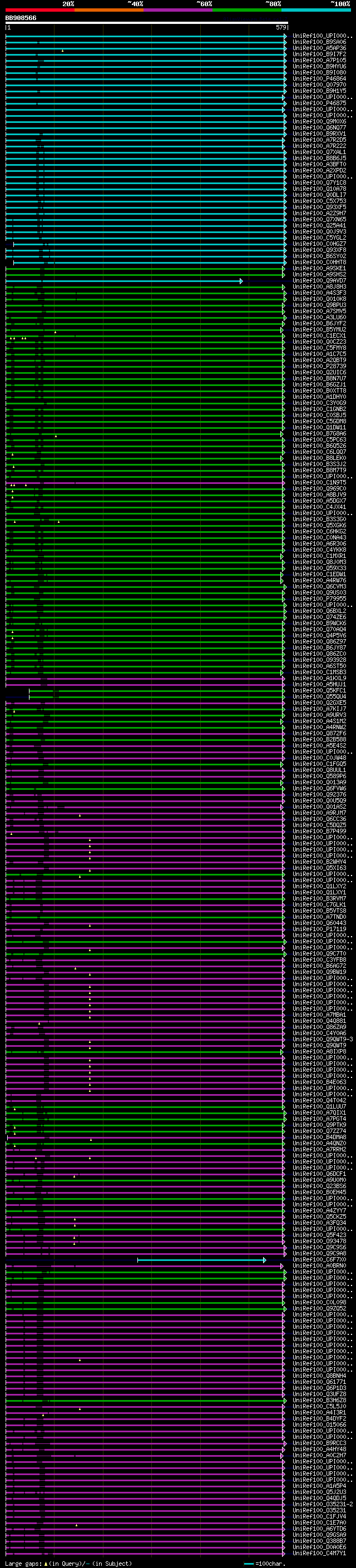This screenshot has height=1568, width=356.
Task: Open hit UniRef100_B5YMU2
Action: point(319,329)
